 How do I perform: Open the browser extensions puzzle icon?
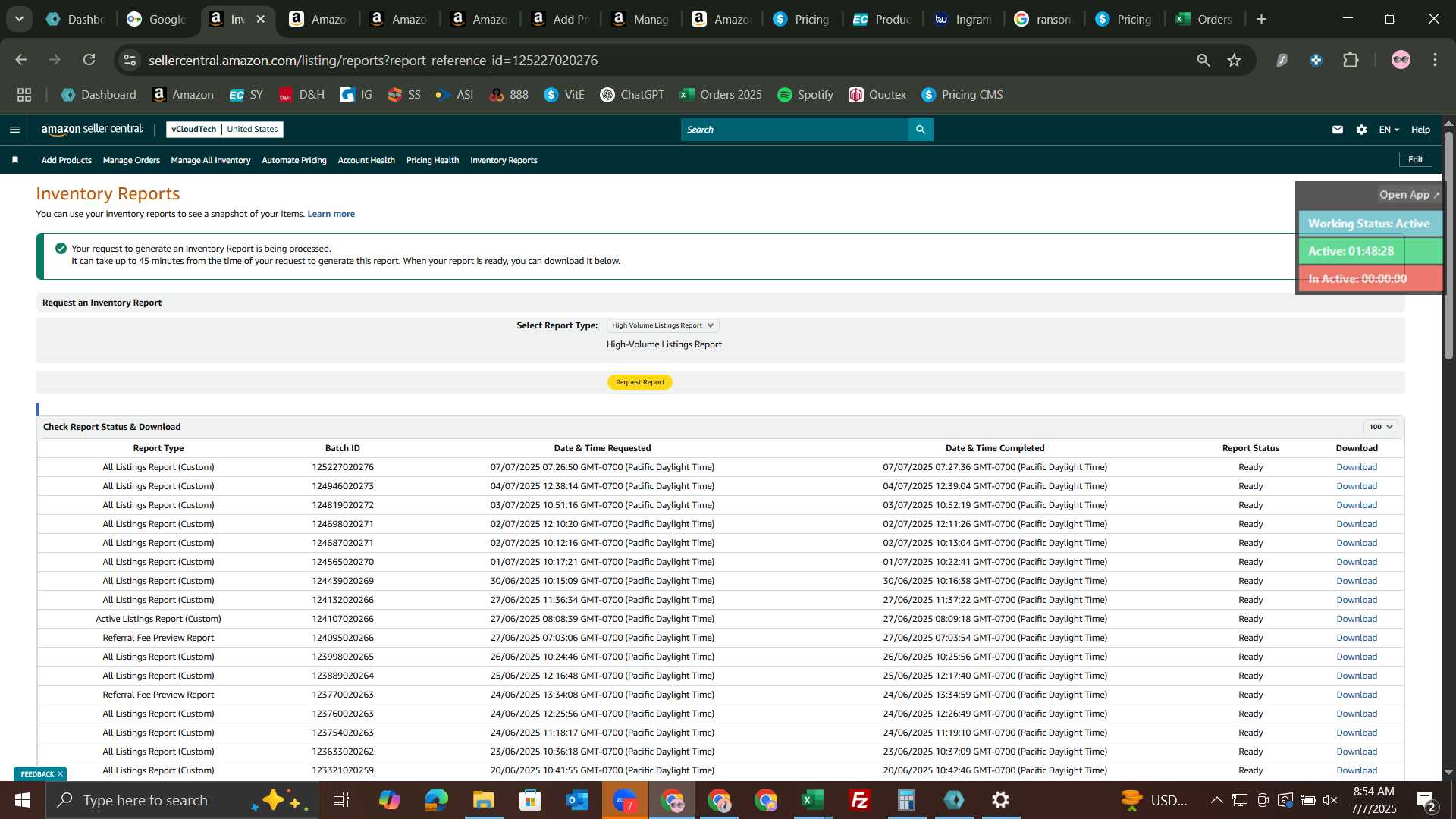[1351, 60]
